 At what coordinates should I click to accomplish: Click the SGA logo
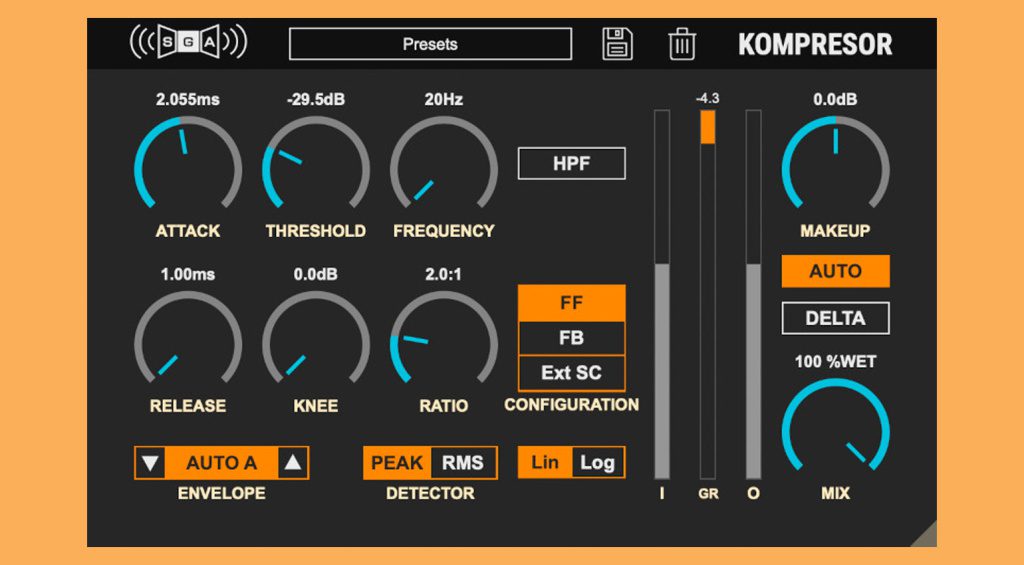point(189,42)
